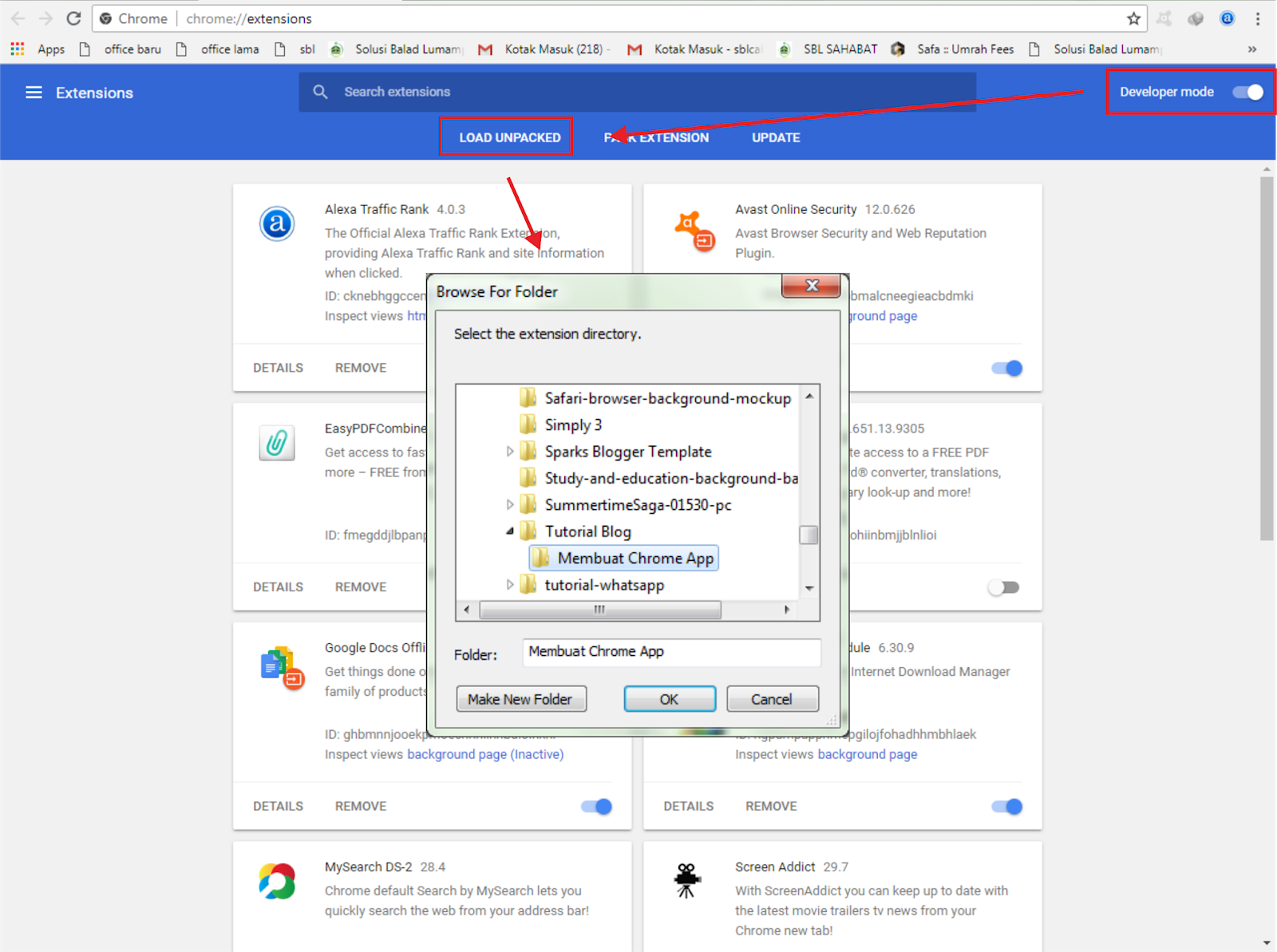
Task: Click the folder tree's scroll-down arrow
Action: click(809, 588)
